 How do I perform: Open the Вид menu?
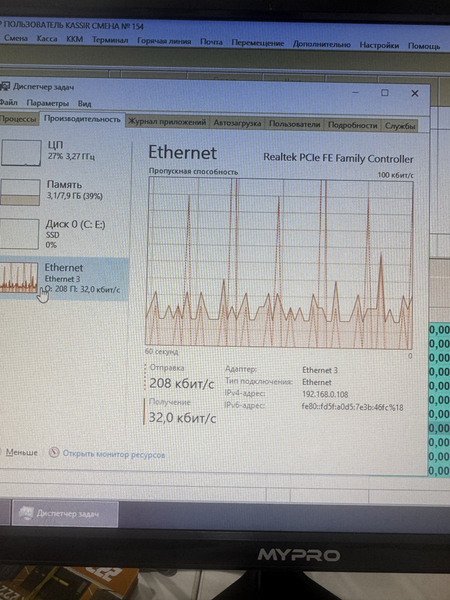coord(84,104)
